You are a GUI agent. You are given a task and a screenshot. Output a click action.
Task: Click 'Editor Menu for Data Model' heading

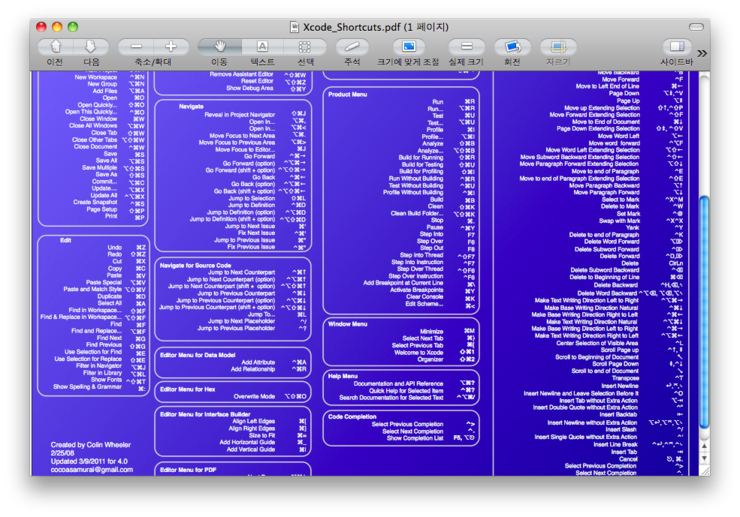point(197,355)
